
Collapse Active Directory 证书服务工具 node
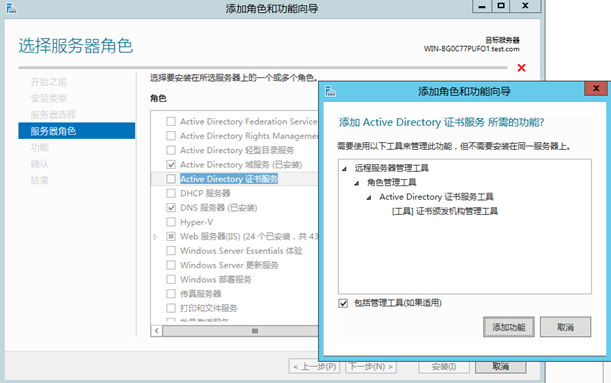coord(369,198)
